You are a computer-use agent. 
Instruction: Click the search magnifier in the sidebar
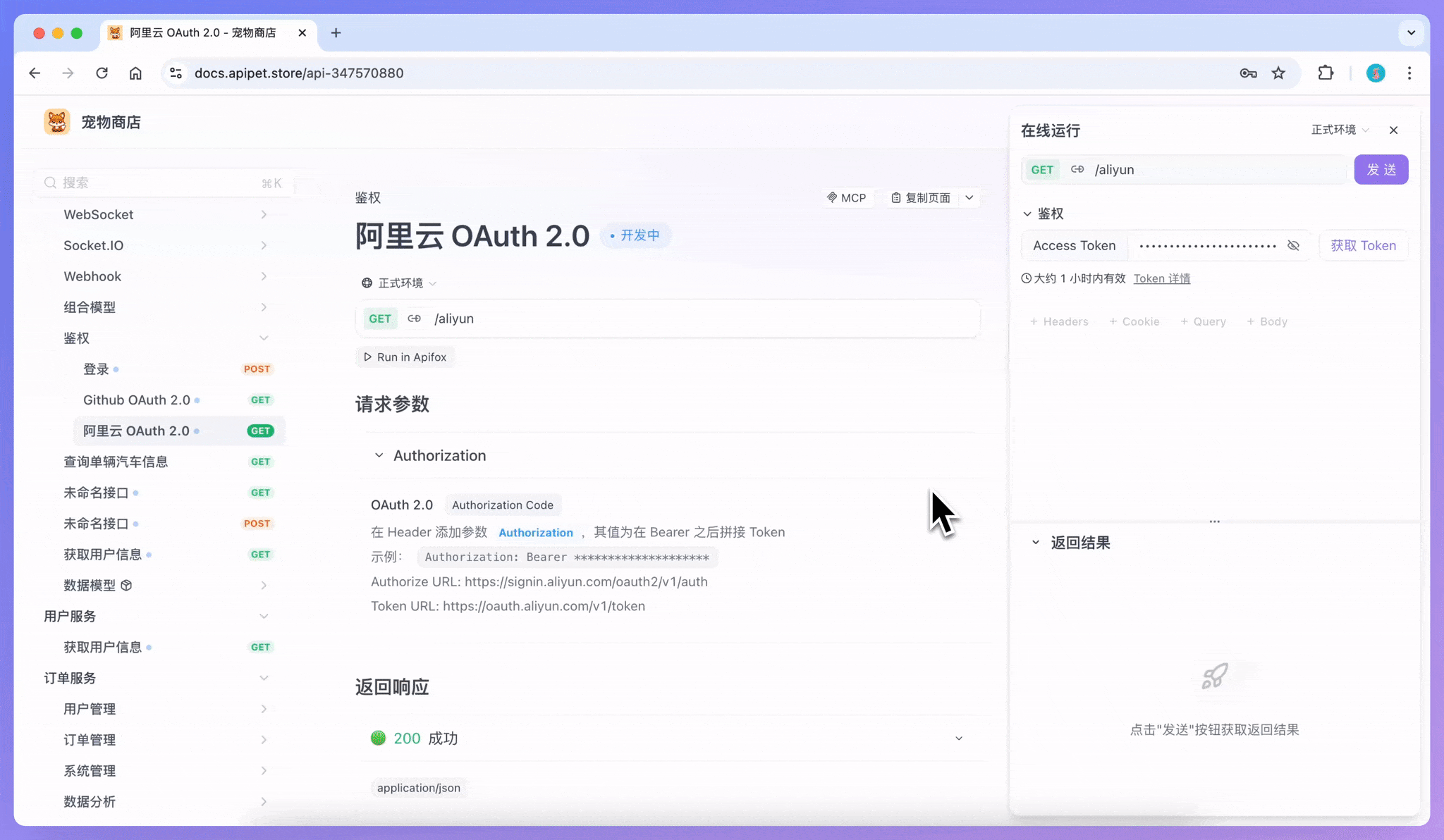click(50, 182)
